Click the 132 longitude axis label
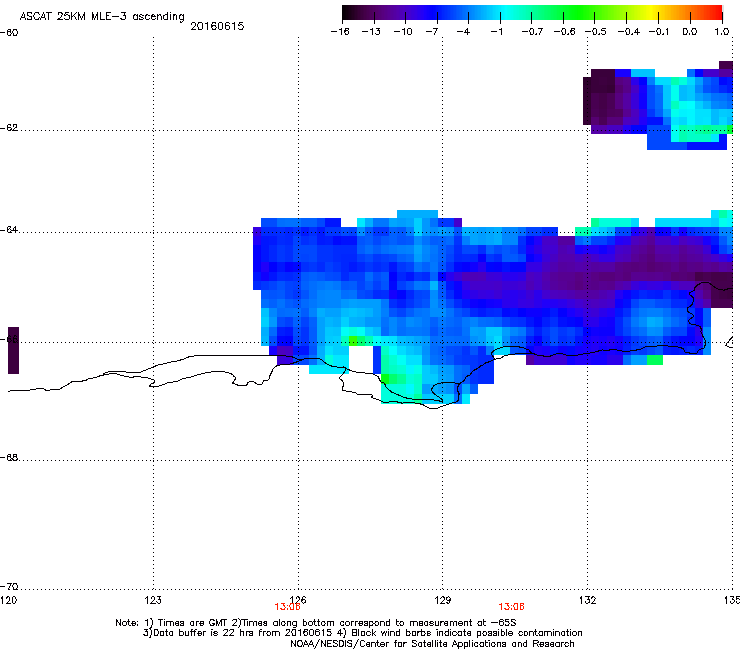Image resolution: width=740 pixels, height=650 pixels. pyautogui.click(x=588, y=600)
